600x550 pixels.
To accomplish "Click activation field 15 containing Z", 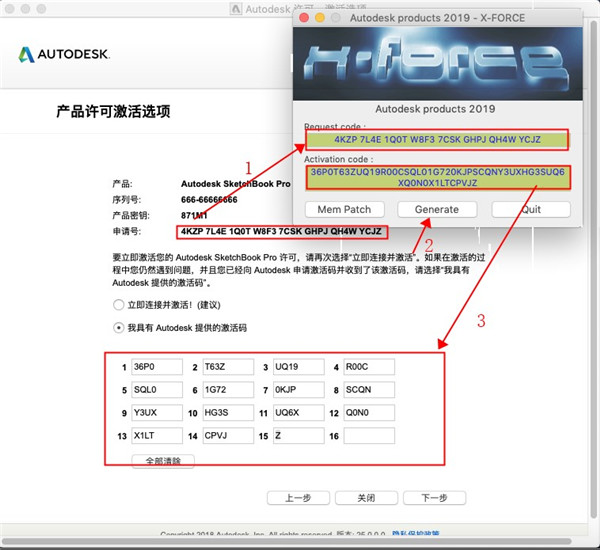I will point(299,436).
